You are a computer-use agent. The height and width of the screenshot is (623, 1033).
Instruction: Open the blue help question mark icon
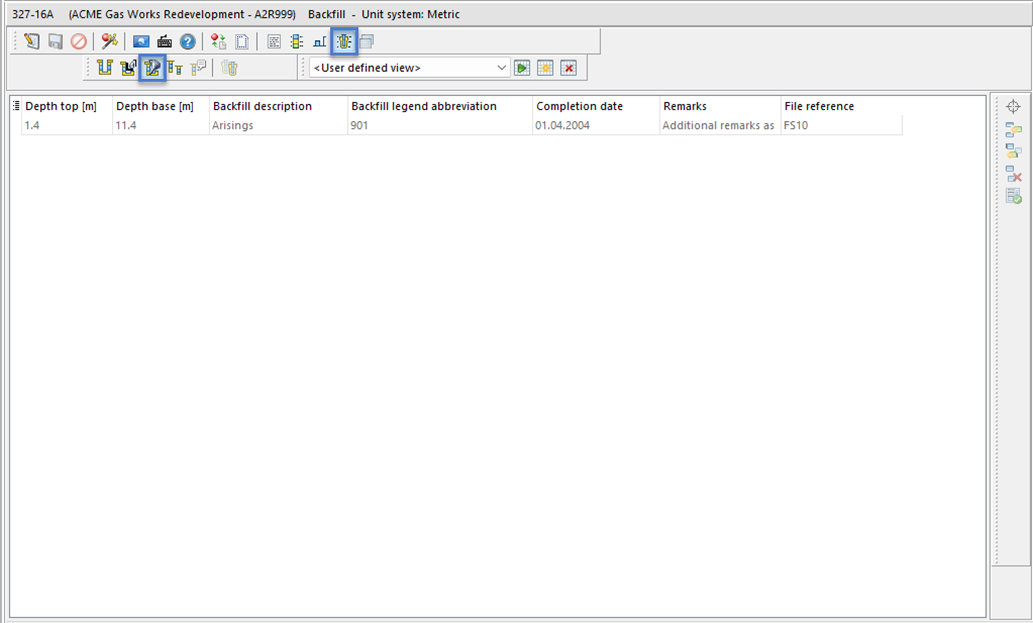tap(188, 42)
